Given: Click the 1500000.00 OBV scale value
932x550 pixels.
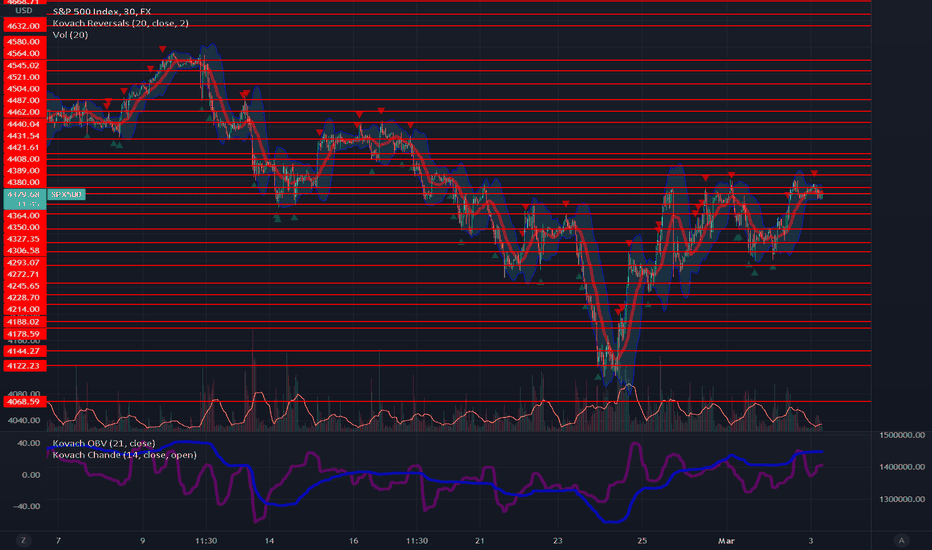Looking at the screenshot, I should click(x=902, y=435).
